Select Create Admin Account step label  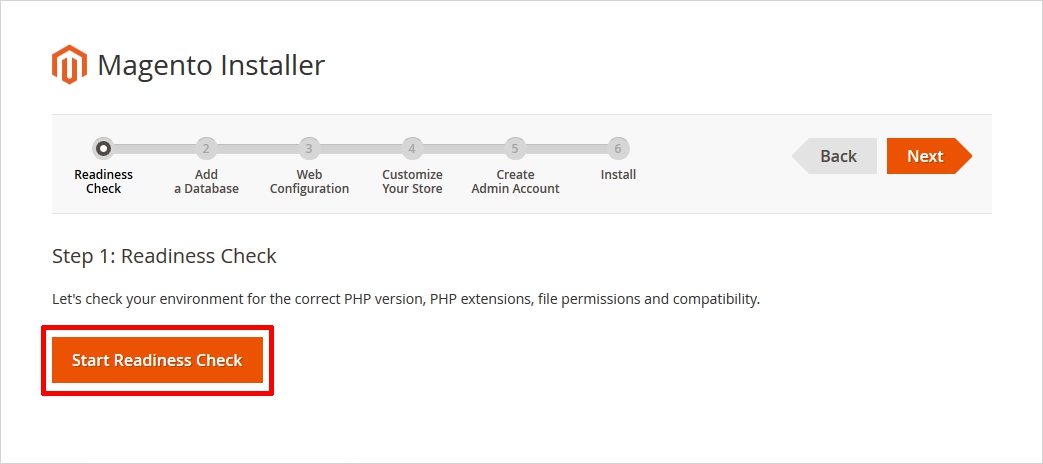coord(515,181)
